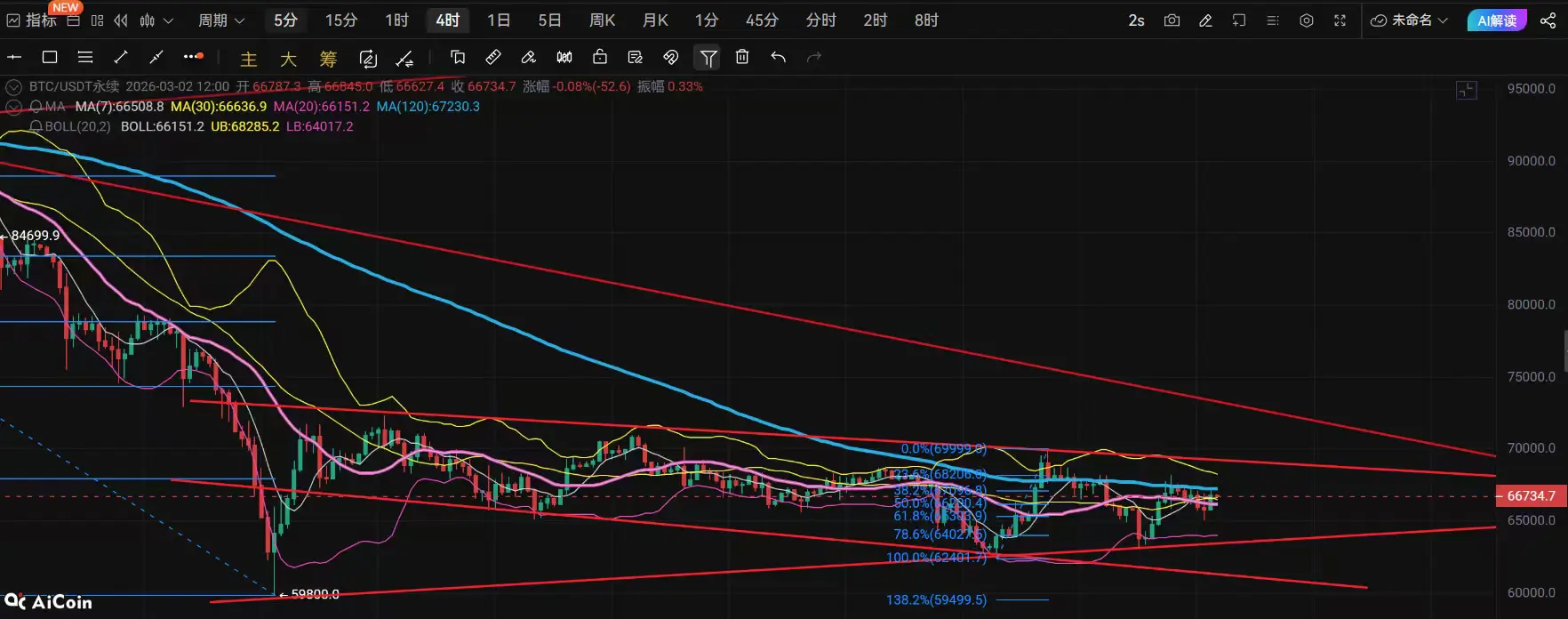Screen dimensions: 1568x619
Task: Open the 周期 period dropdown
Action: tap(221, 20)
